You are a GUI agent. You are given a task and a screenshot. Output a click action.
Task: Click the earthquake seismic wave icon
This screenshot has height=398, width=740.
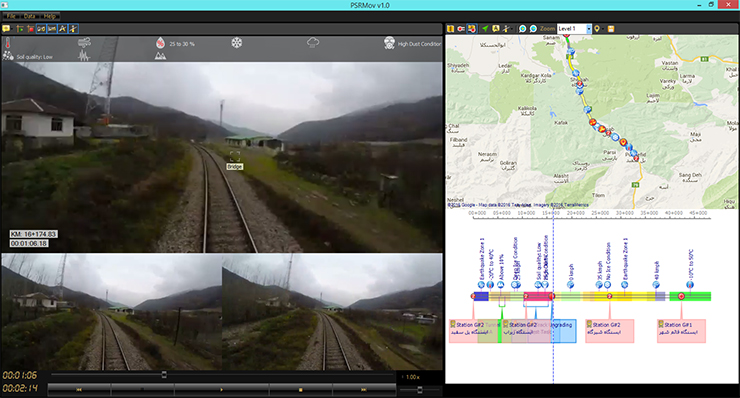point(84,56)
